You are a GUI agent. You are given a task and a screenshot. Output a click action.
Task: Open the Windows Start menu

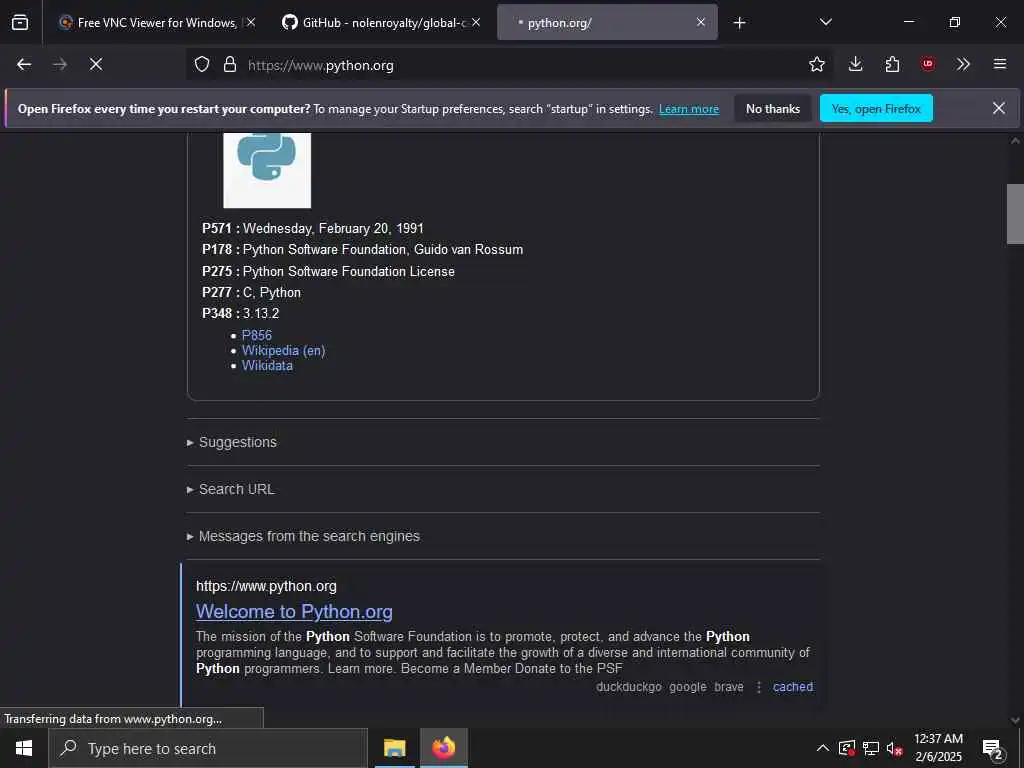(24, 748)
